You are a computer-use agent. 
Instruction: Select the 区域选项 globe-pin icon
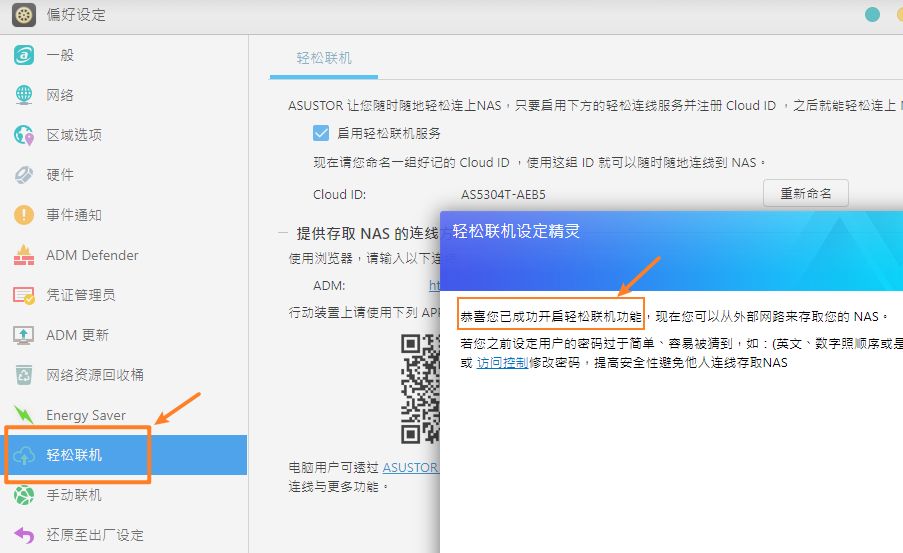(24, 135)
